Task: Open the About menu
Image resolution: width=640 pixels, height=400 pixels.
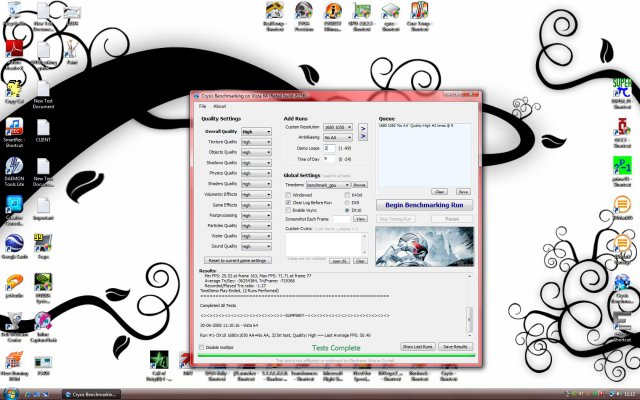Action: [x=220, y=106]
